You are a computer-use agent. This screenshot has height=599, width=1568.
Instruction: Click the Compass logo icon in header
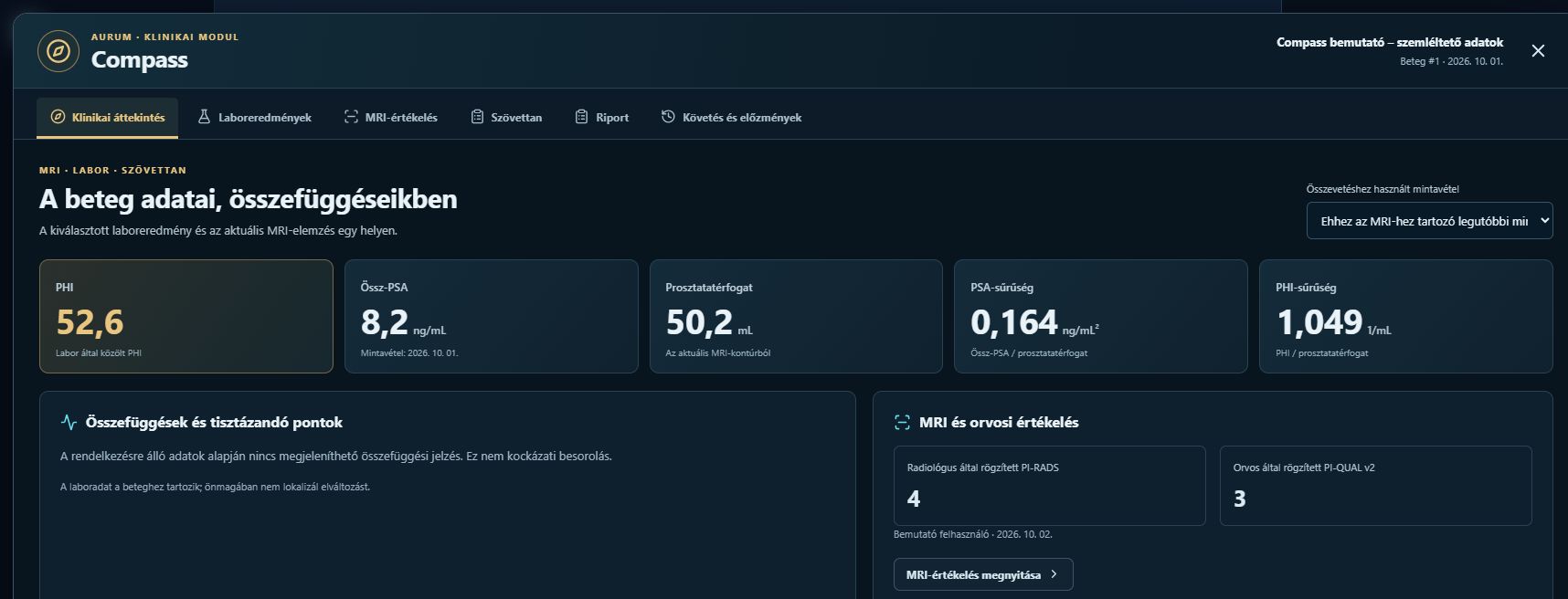(x=58, y=51)
